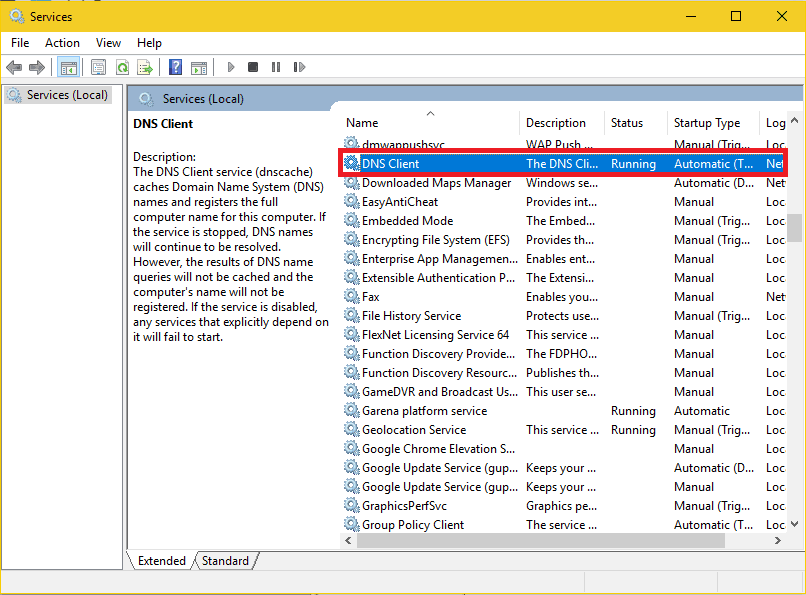Image resolution: width=806 pixels, height=595 pixels.
Task: Select Function Discovery Provider Host row
Action: coord(564,354)
